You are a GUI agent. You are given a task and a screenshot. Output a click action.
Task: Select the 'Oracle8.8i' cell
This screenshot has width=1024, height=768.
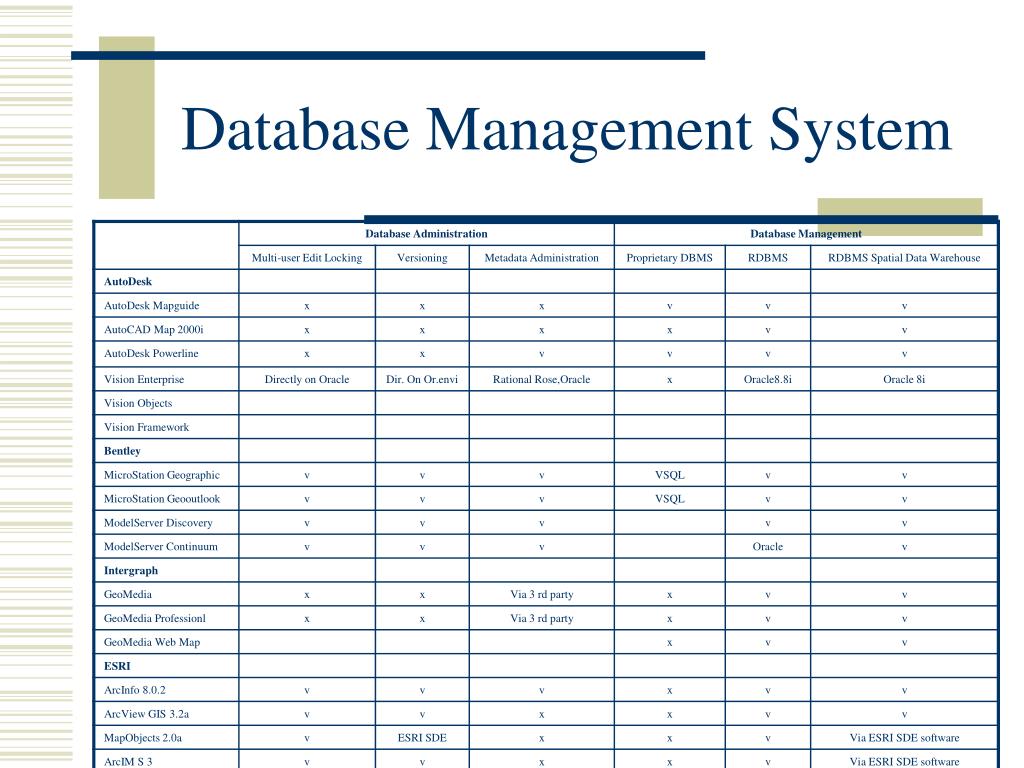click(768, 379)
